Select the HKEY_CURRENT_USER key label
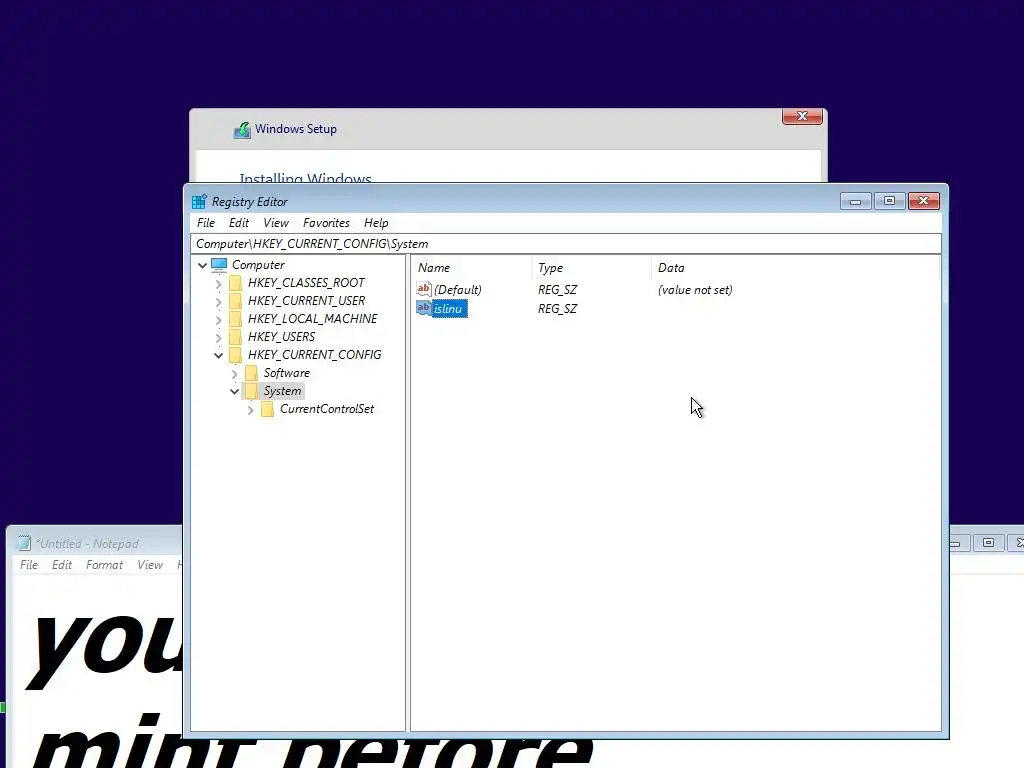 click(306, 300)
